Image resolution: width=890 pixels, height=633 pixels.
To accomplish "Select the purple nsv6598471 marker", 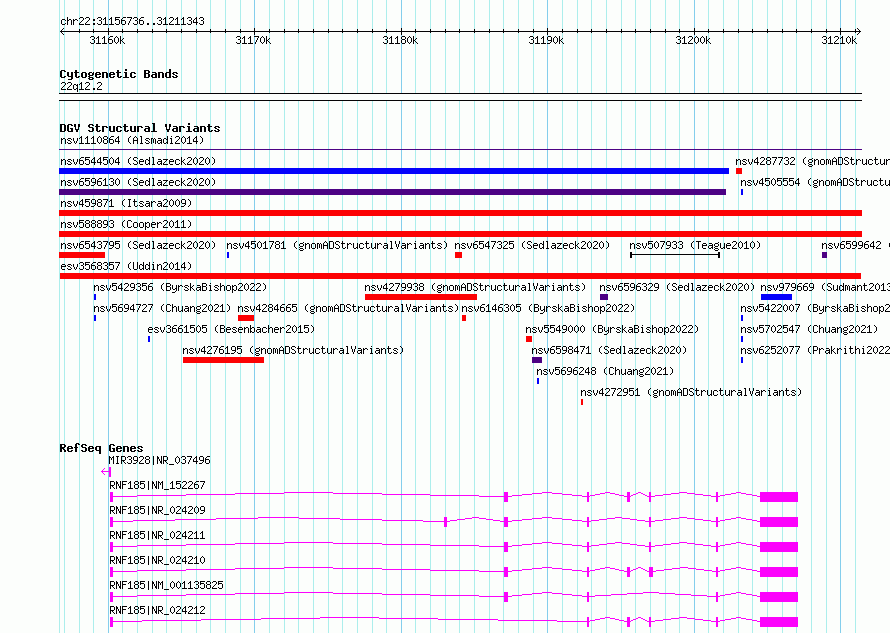I will click(x=537, y=360).
